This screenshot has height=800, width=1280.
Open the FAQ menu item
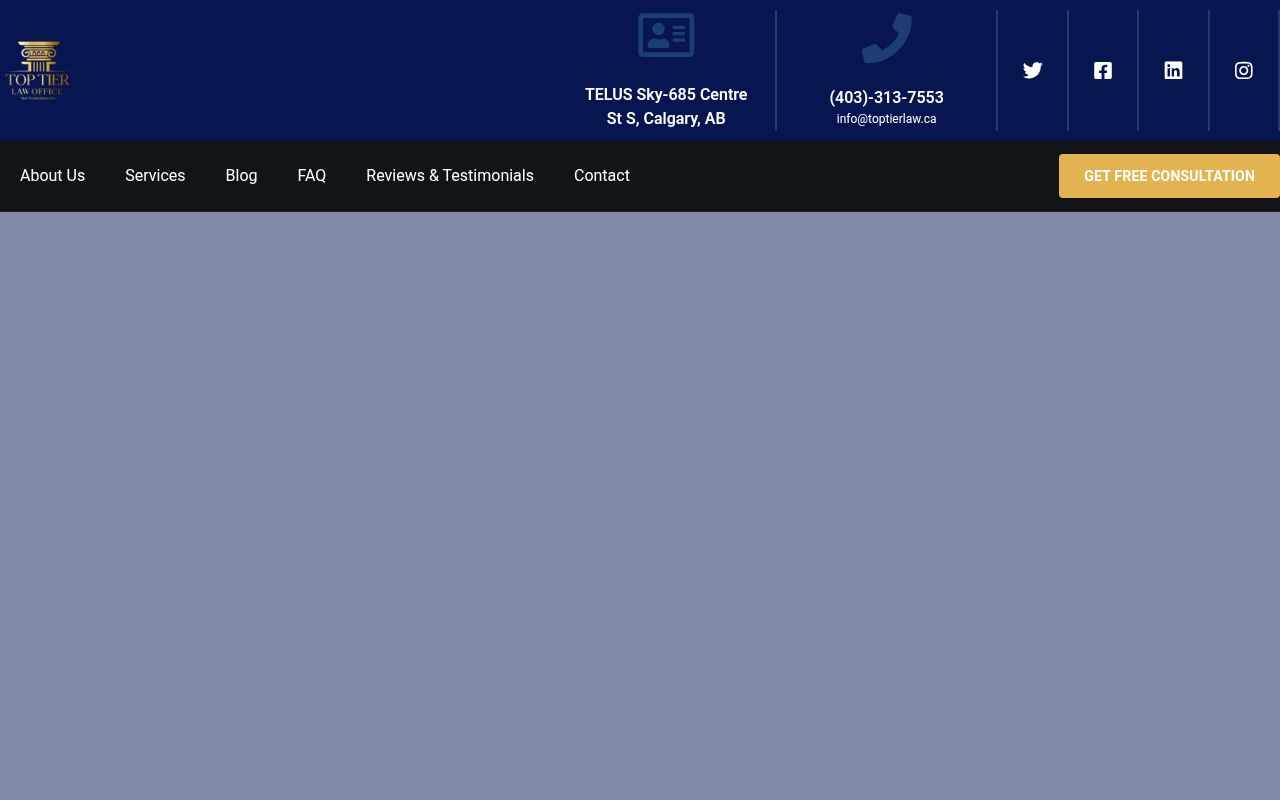pos(311,176)
